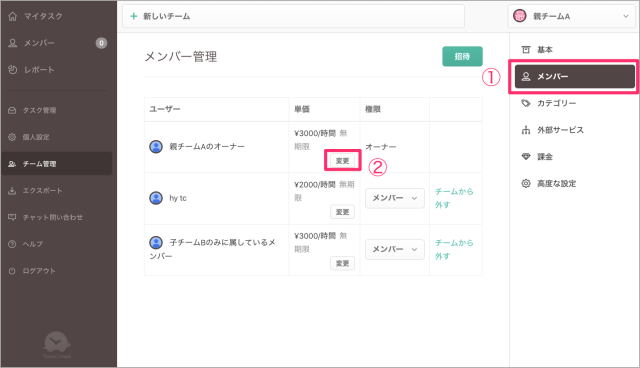Open the メンバー role dropdown for hy tc
The width and height of the screenshot is (640, 368).
click(395, 198)
